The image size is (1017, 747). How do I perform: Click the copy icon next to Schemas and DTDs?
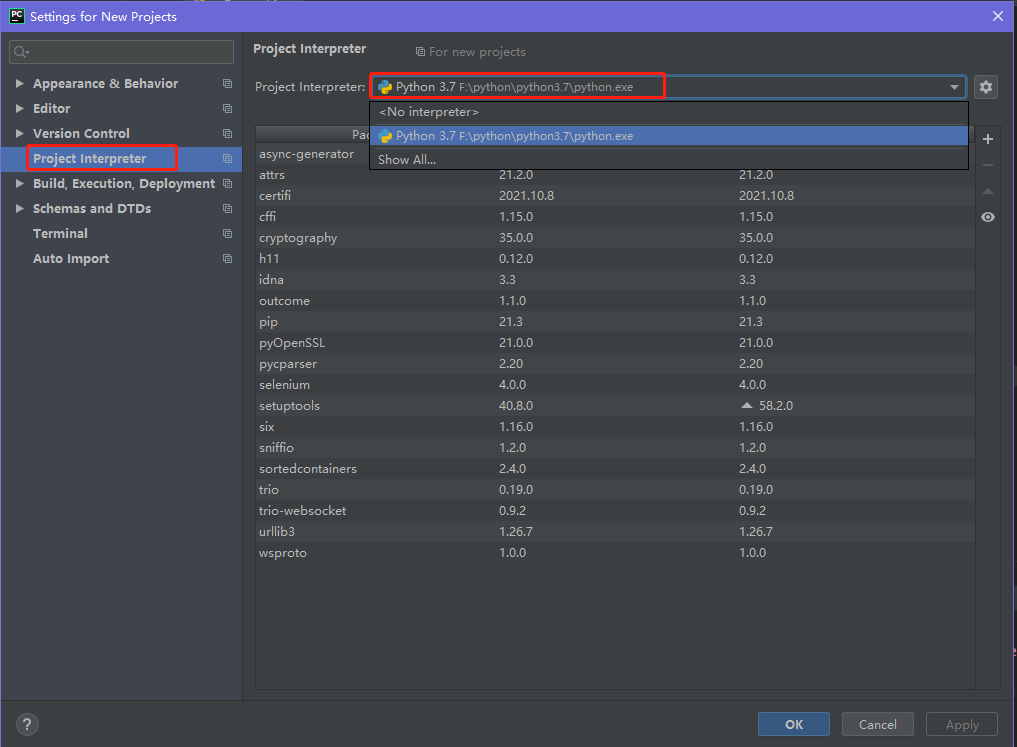click(227, 209)
